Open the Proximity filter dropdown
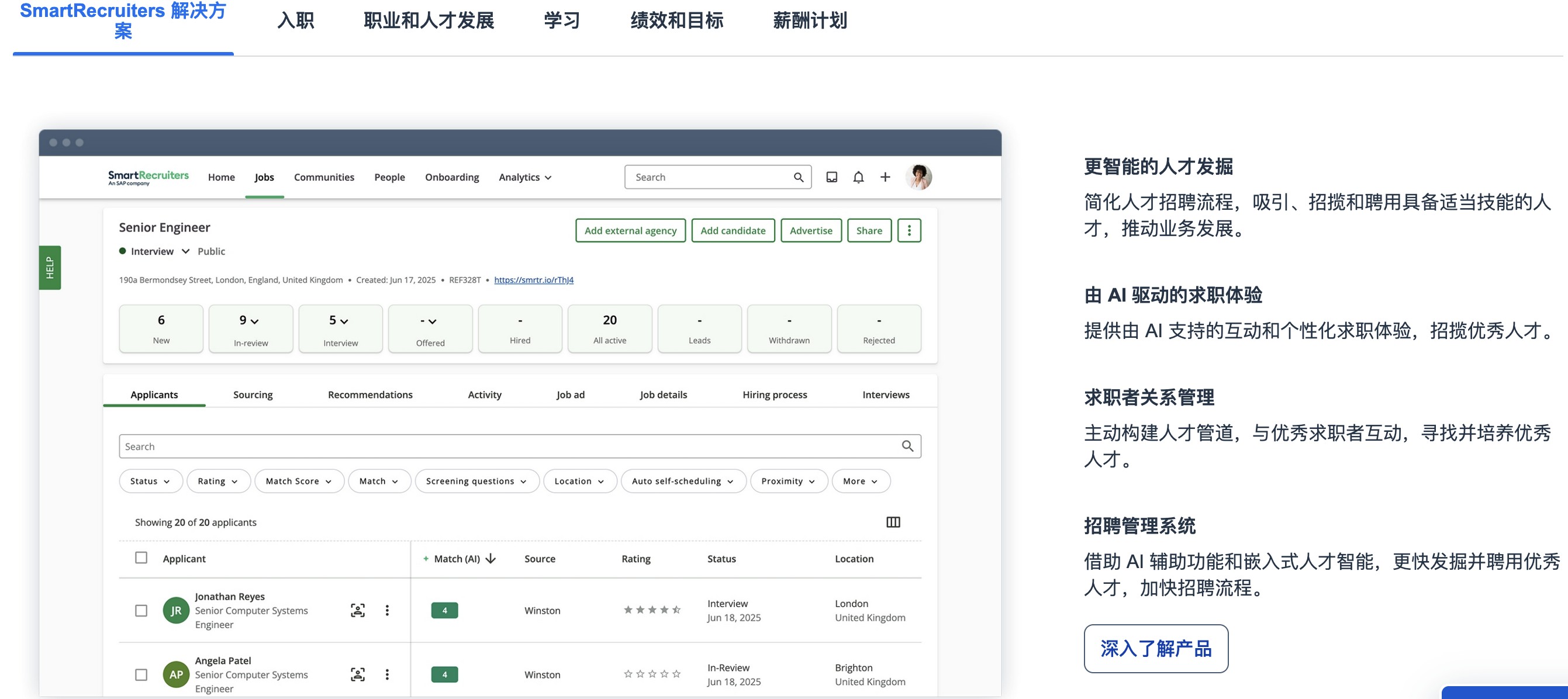The height and width of the screenshot is (699, 1568). [x=788, y=480]
